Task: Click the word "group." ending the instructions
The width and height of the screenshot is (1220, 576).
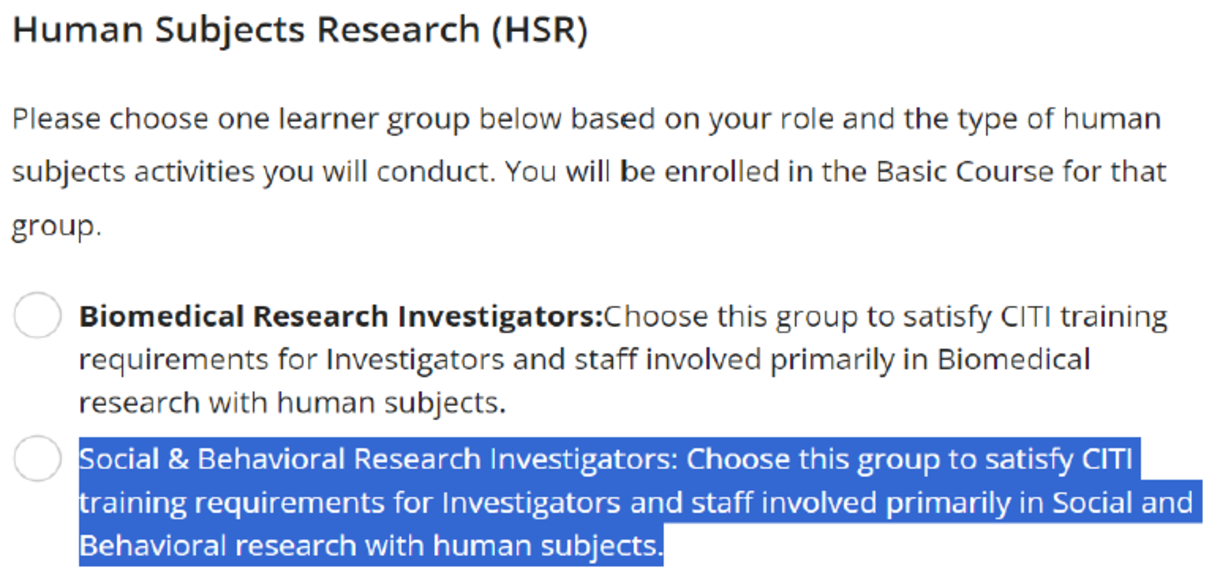Action: 56,226
